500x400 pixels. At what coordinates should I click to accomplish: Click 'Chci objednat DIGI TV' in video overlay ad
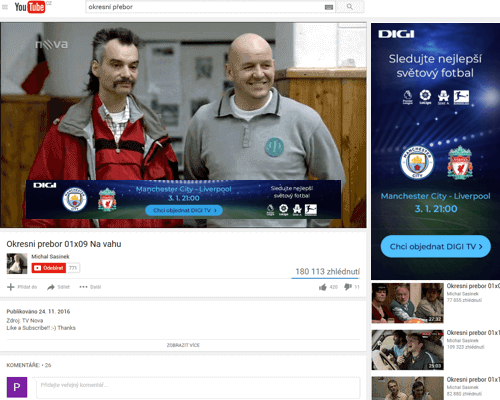(184, 210)
